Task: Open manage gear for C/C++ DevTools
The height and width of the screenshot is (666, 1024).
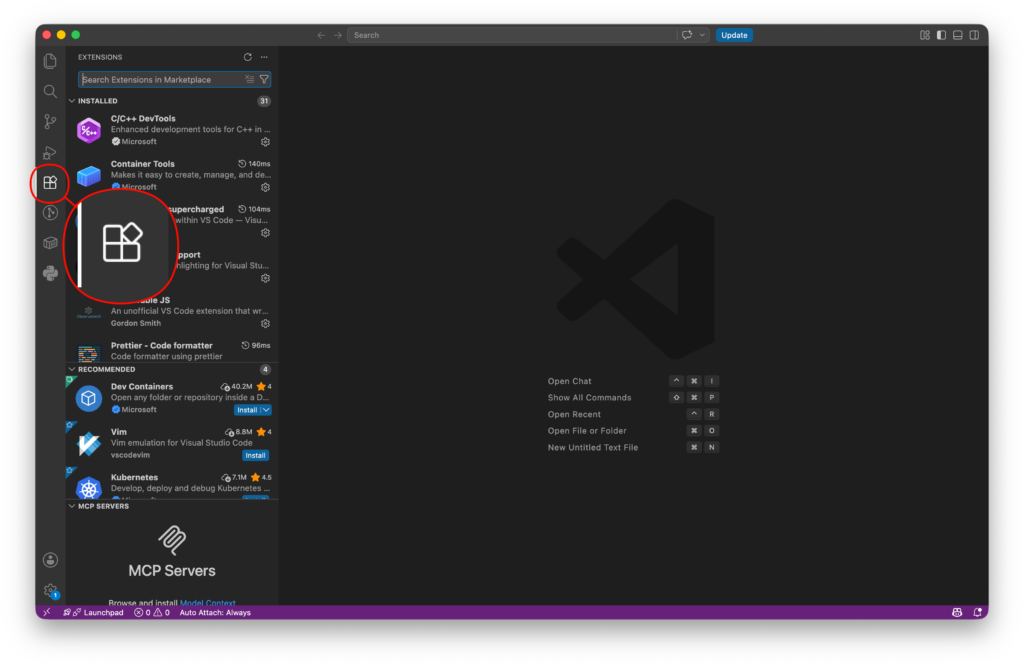Action: click(x=265, y=142)
